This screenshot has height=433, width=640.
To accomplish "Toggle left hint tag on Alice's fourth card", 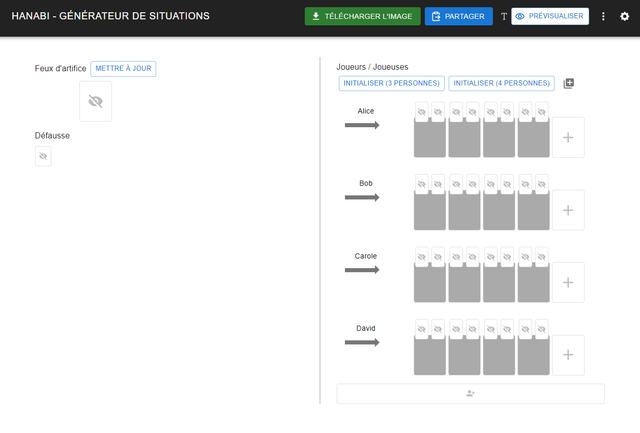I will 525,112.
